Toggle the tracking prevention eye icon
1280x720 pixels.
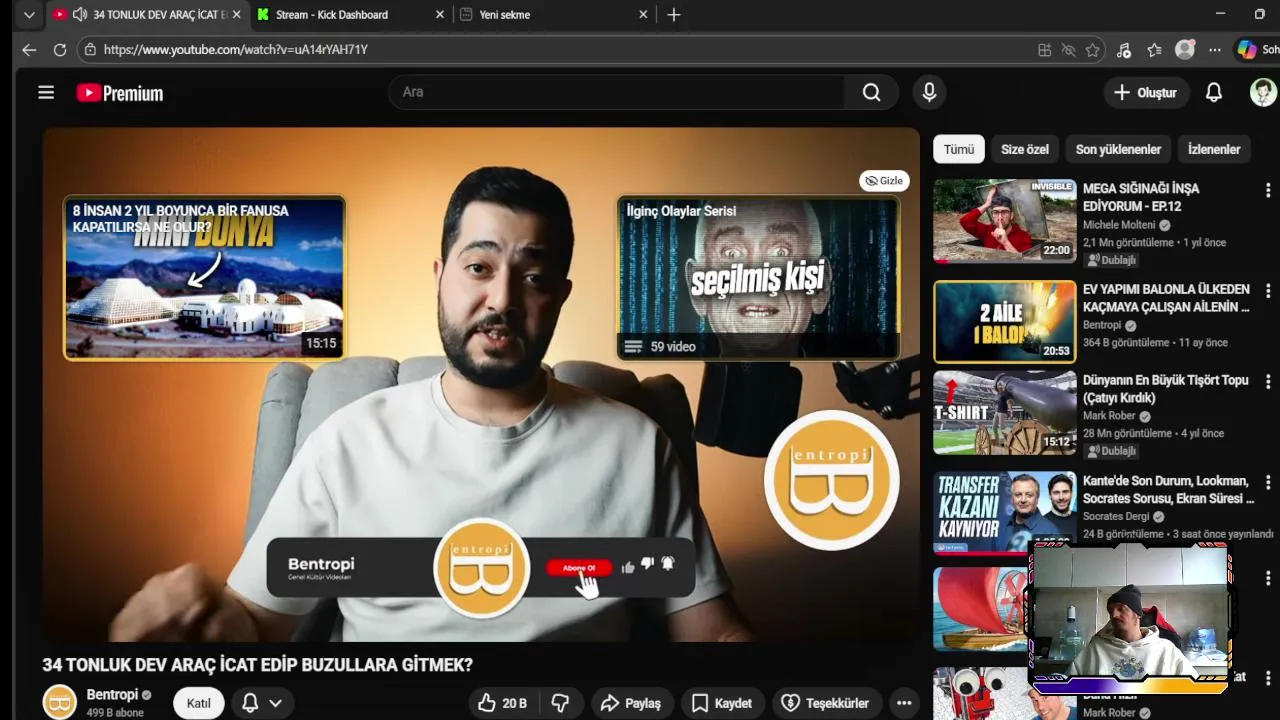(1068, 50)
